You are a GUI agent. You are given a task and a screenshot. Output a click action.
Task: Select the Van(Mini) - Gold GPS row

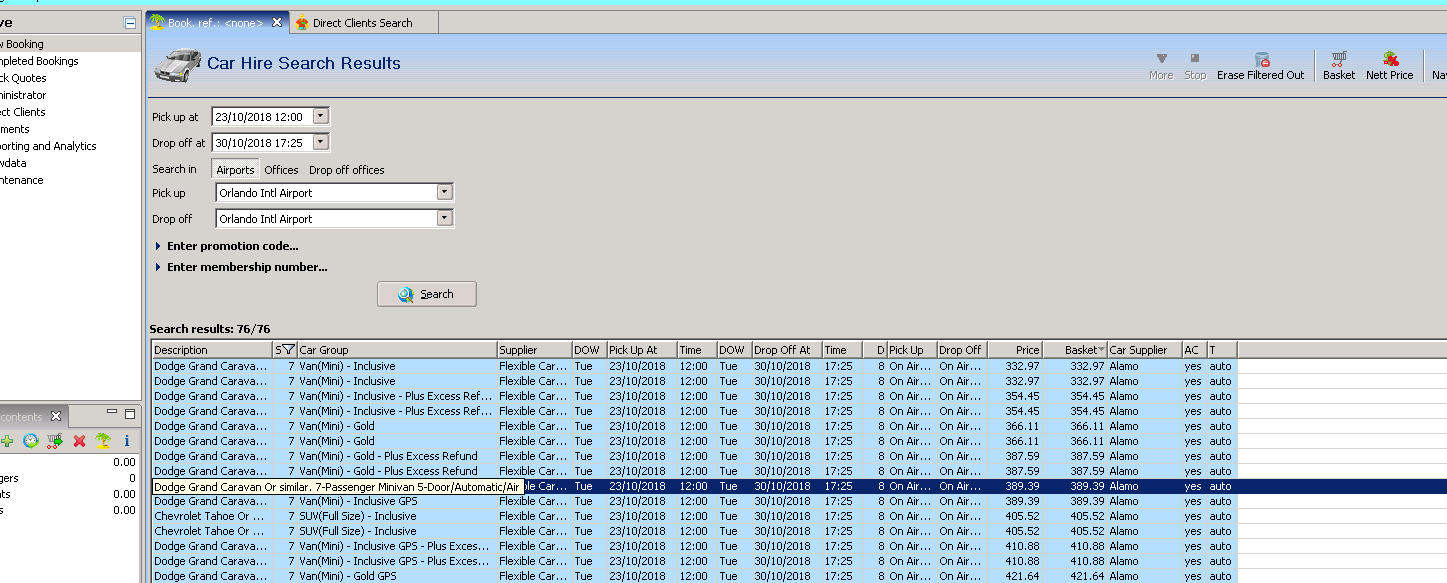coord(694,576)
